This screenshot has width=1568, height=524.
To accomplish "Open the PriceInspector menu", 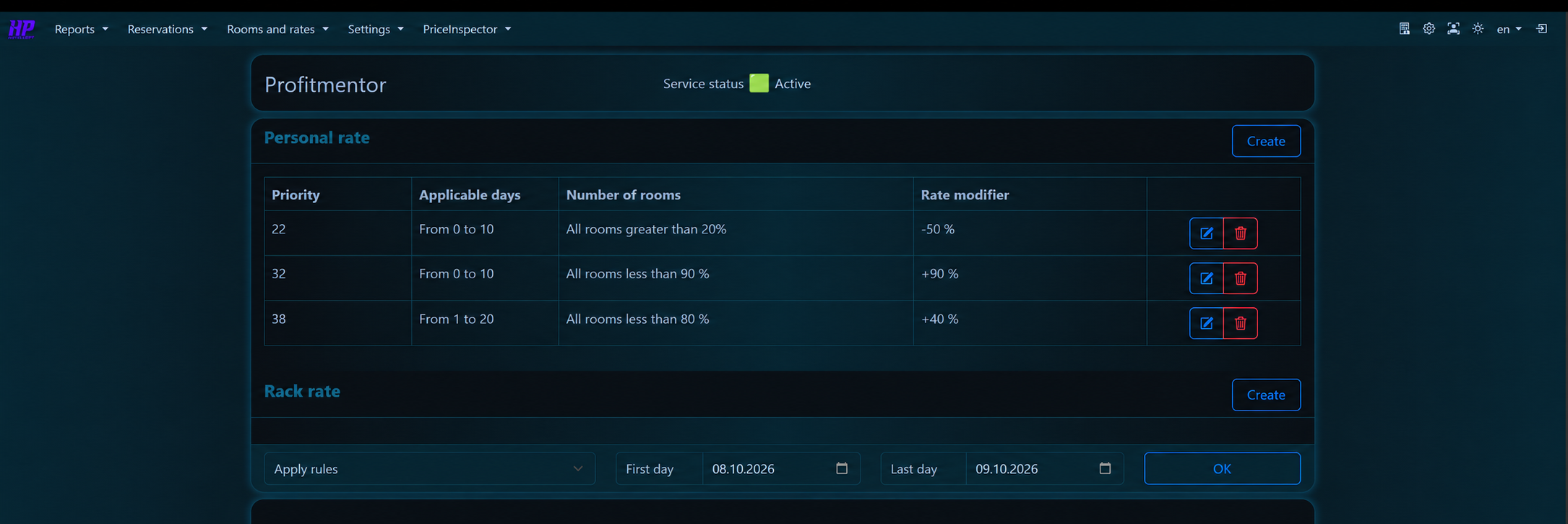I will [x=466, y=29].
